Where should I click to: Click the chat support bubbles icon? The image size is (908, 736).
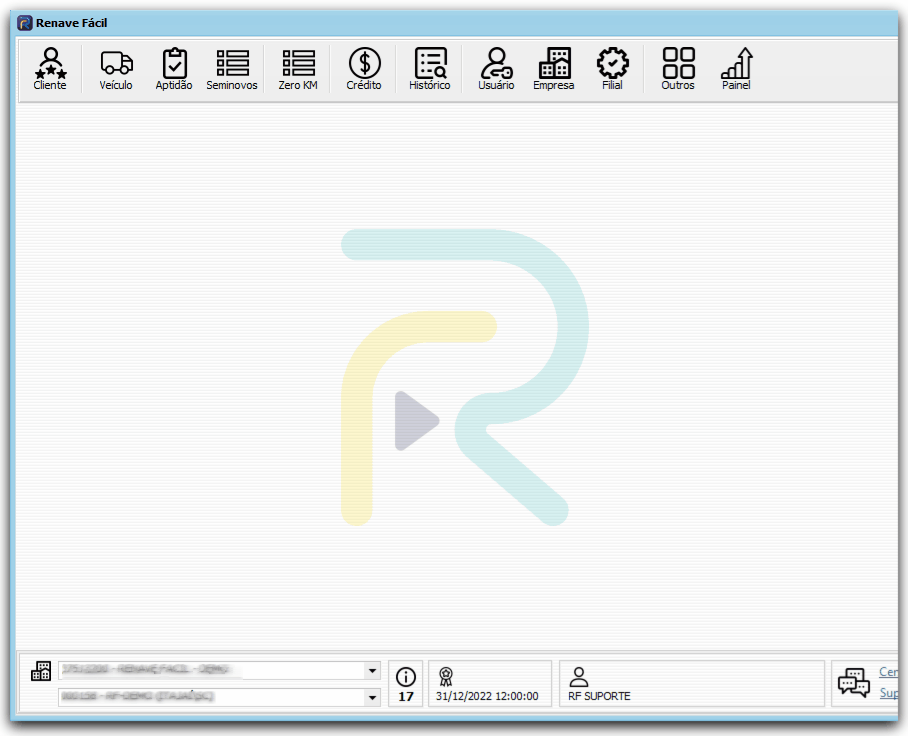pos(854,683)
